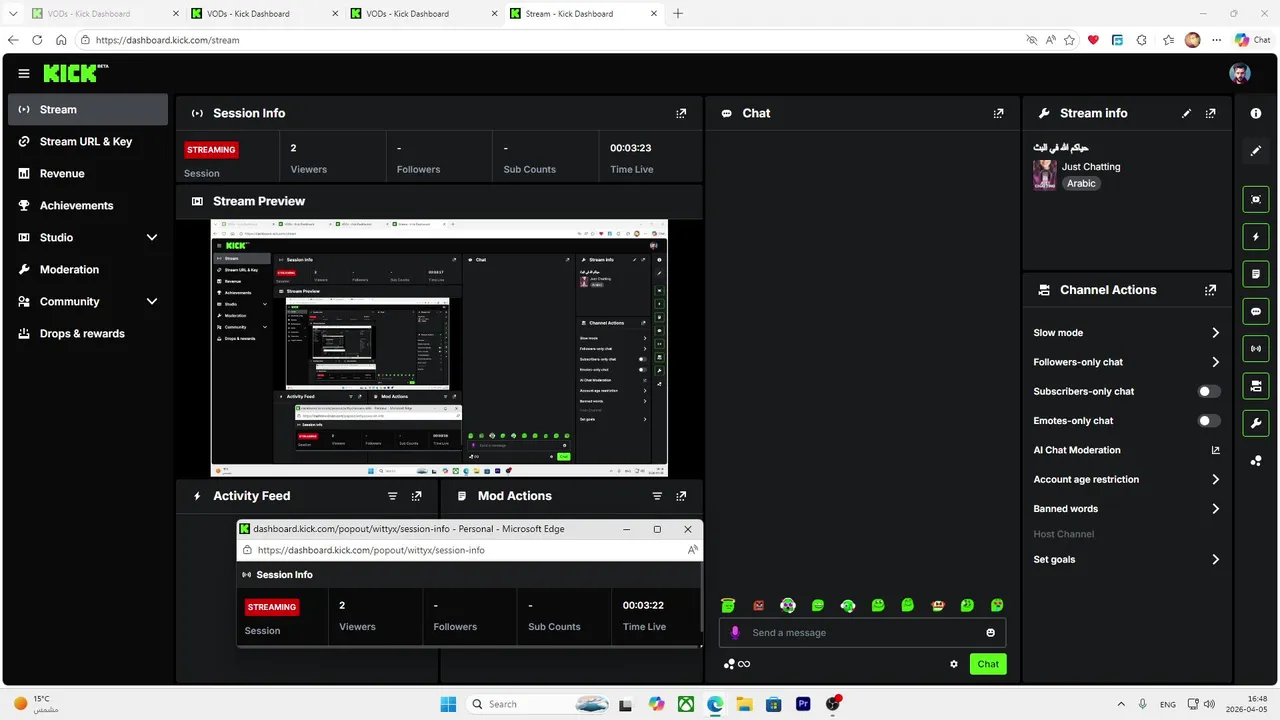Screen dimensions: 1280x720
Task: Click the red STREAMING badge in Session Info panel
Action: [x=211, y=150]
